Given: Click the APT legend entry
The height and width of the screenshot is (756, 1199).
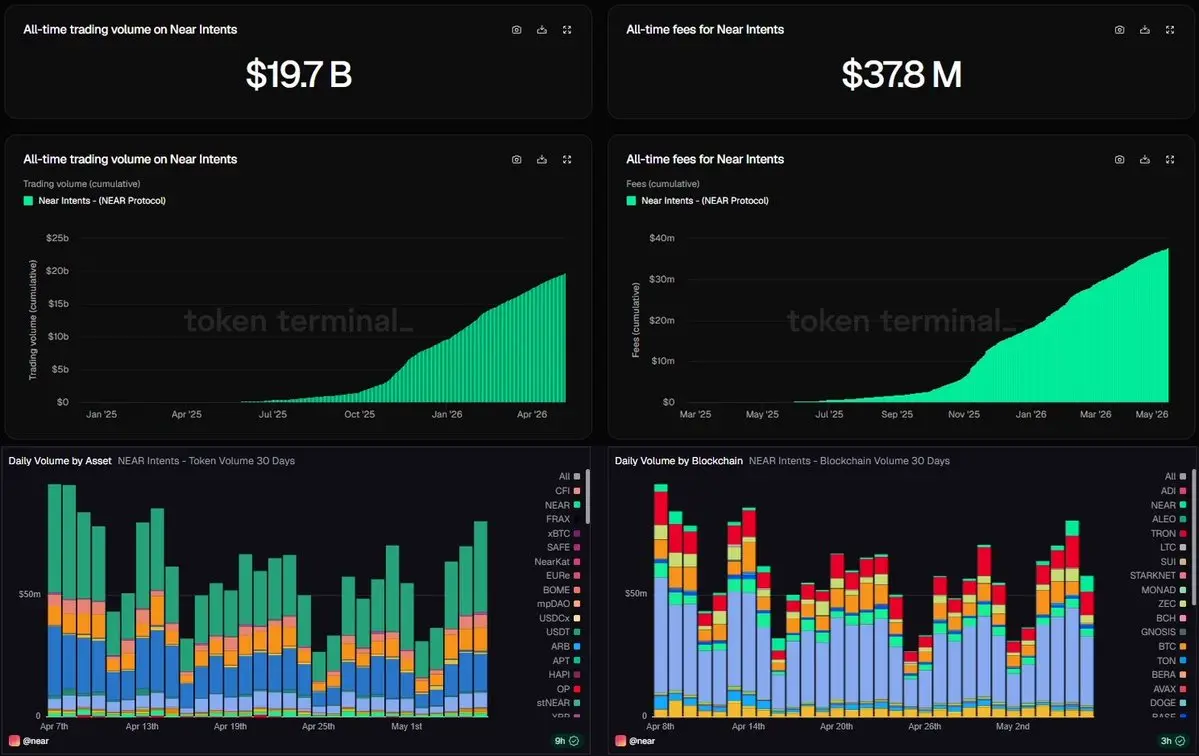Looking at the screenshot, I should 567,660.
